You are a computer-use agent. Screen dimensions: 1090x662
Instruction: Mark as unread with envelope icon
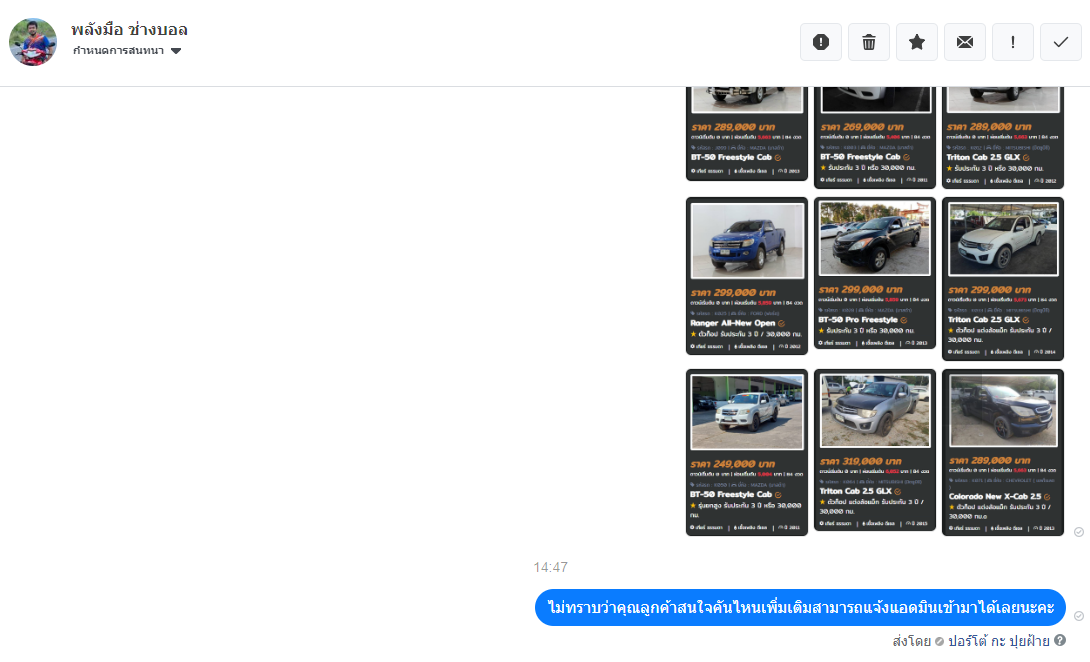(965, 42)
